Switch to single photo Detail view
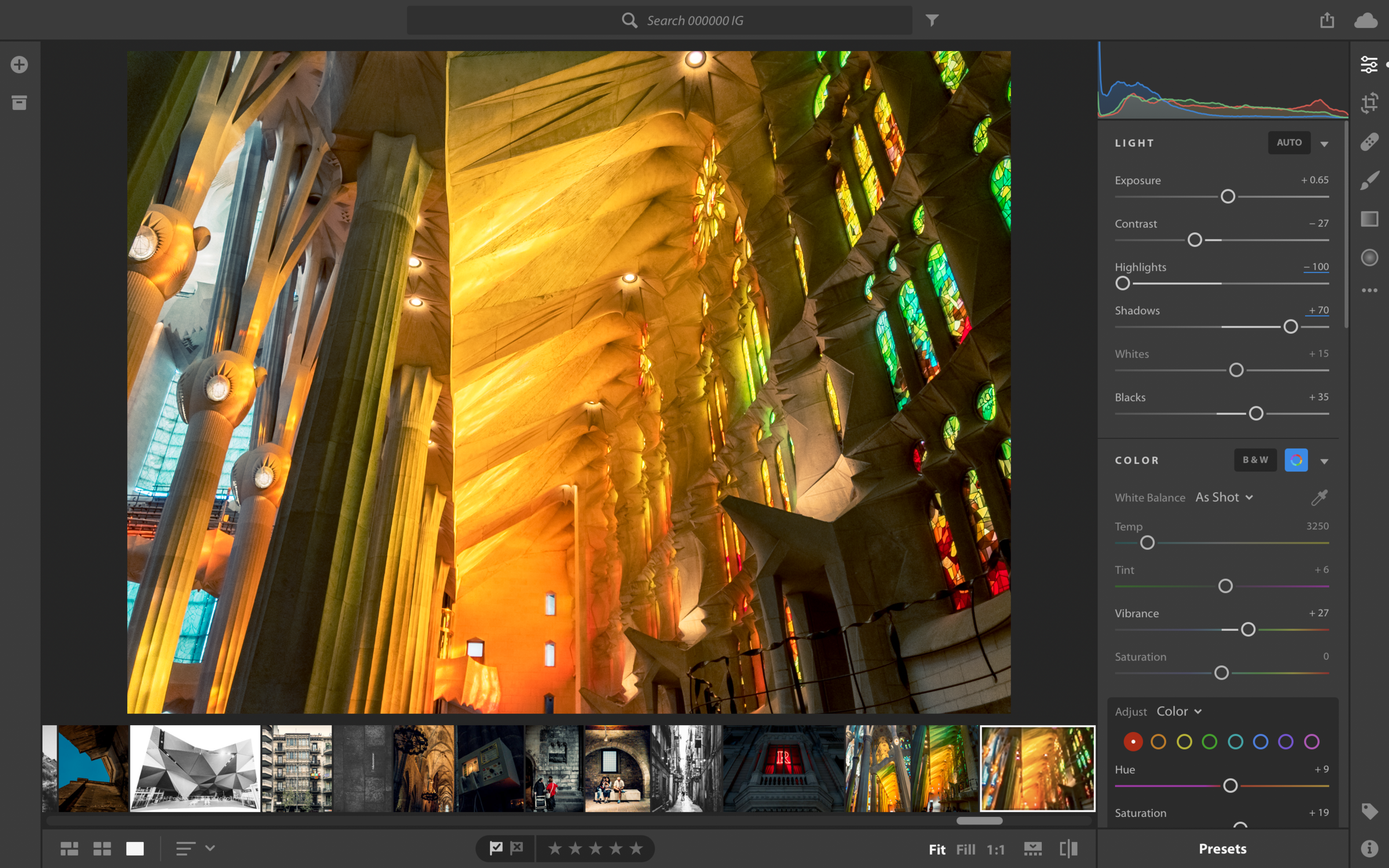Viewport: 1389px width, 868px height. point(135,849)
